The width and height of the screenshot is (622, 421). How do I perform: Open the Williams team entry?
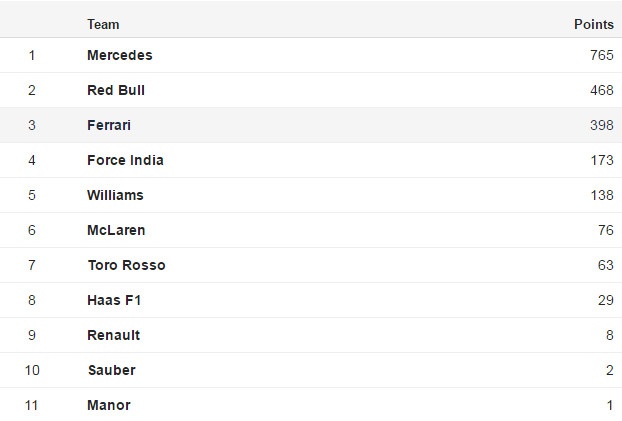click(115, 195)
